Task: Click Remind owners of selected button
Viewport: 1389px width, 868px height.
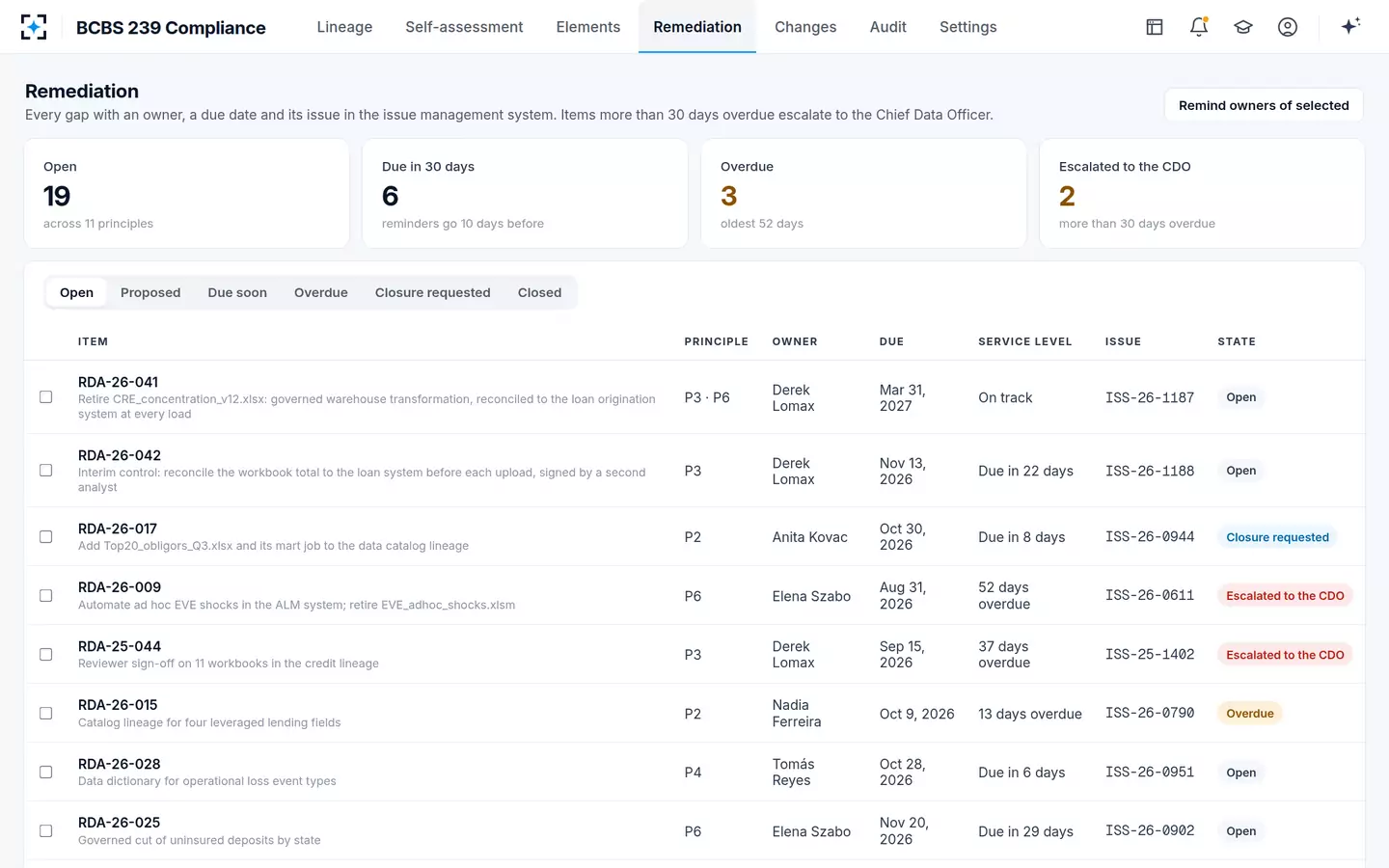Action: click(x=1264, y=105)
